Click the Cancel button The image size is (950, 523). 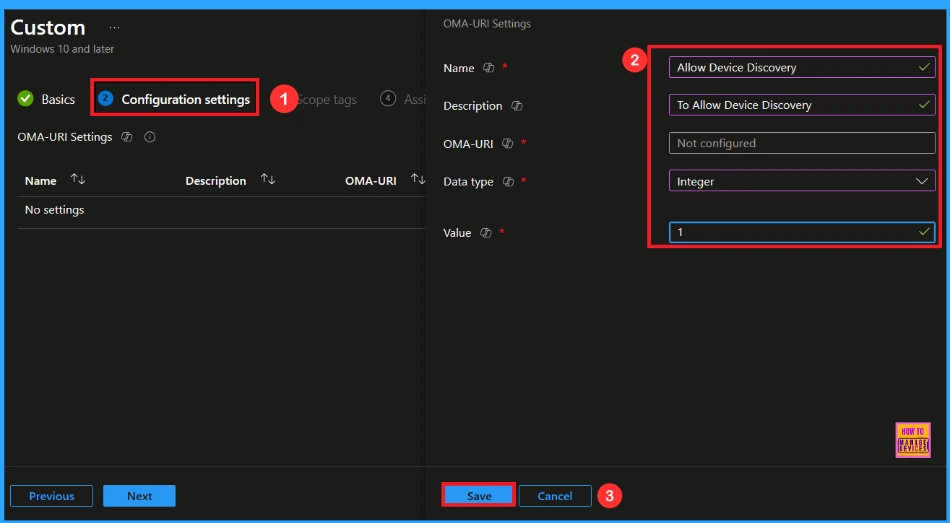tap(555, 496)
